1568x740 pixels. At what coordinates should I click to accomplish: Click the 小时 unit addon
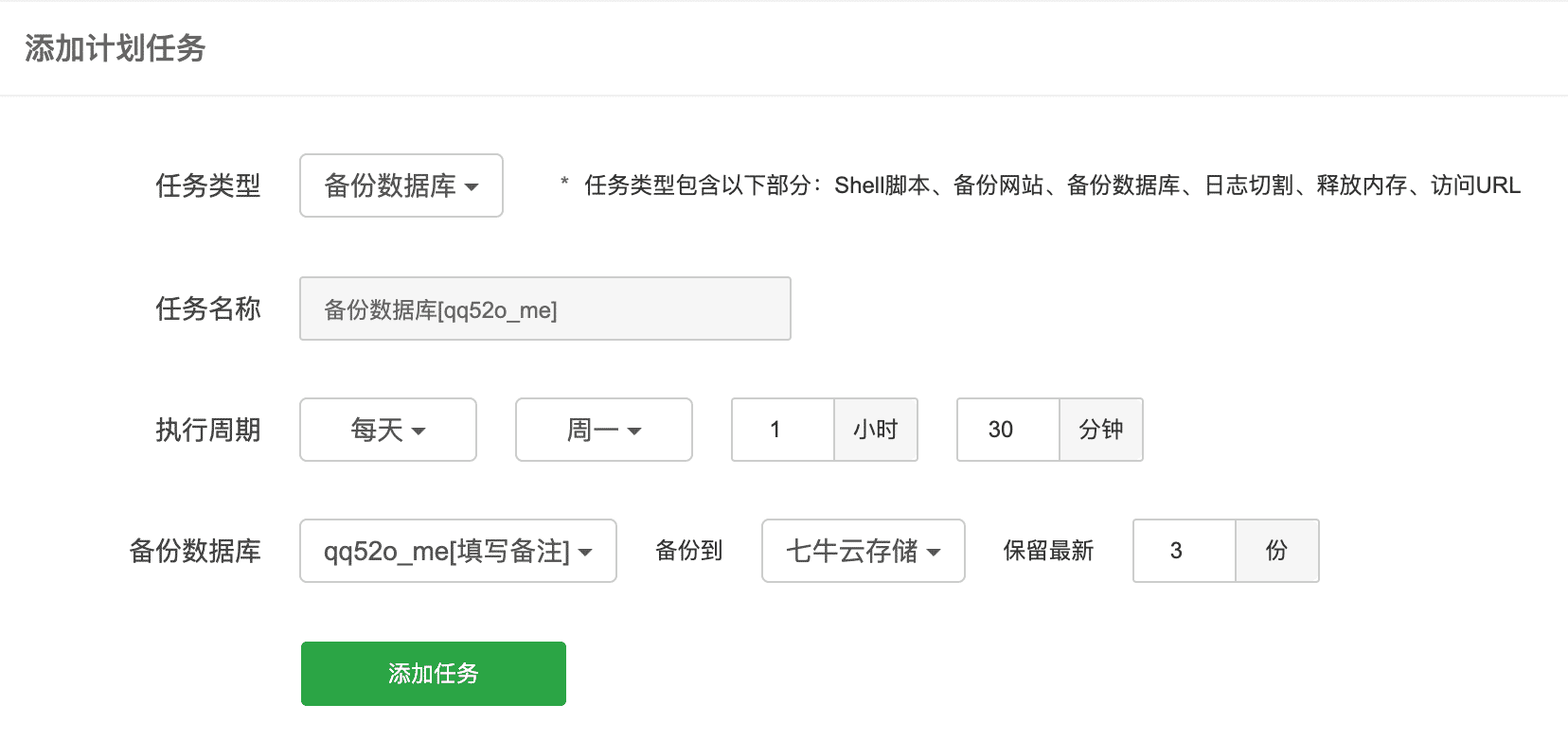[x=876, y=430]
